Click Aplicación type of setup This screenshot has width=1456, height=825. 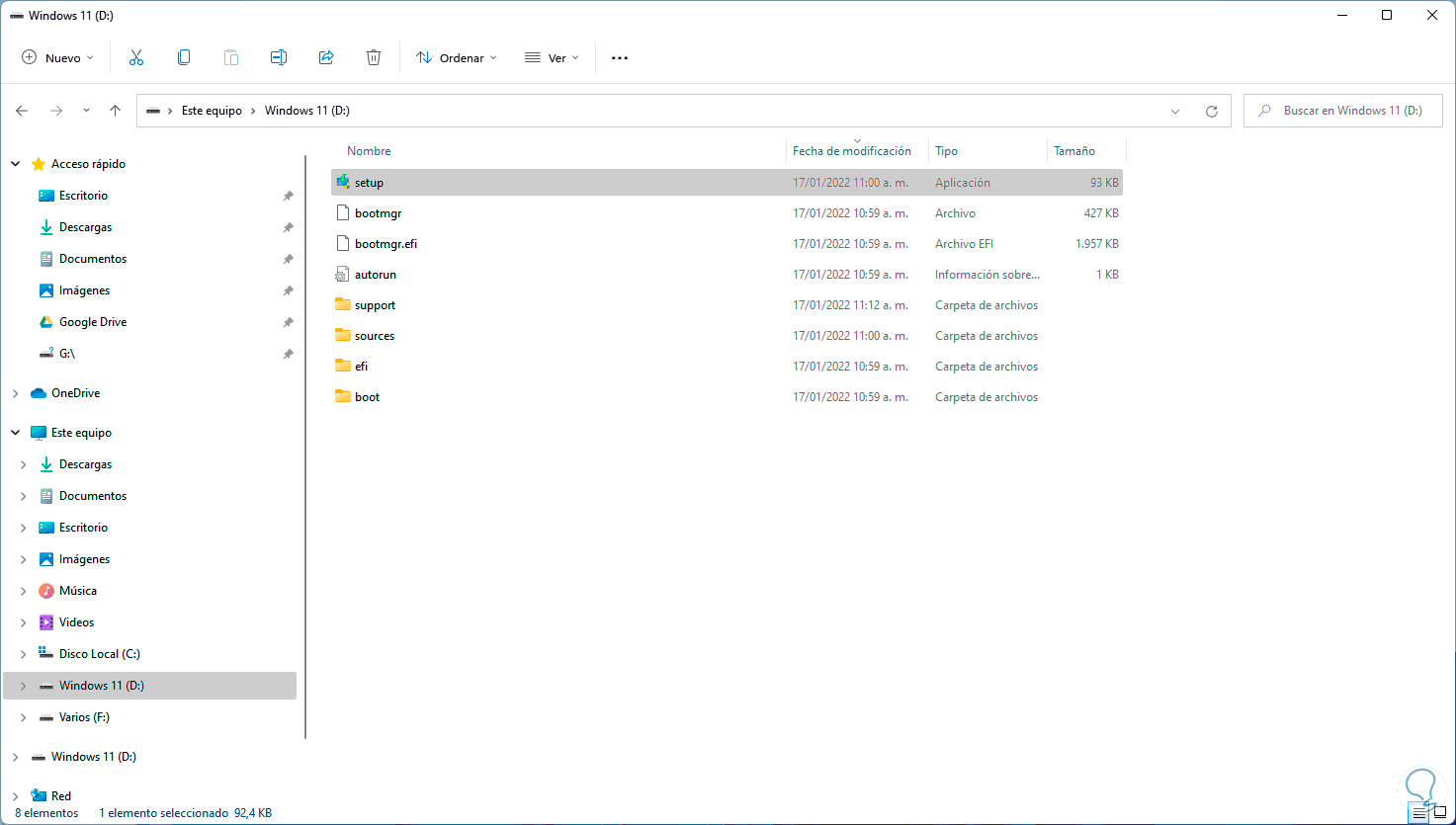(x=963, y=182)
